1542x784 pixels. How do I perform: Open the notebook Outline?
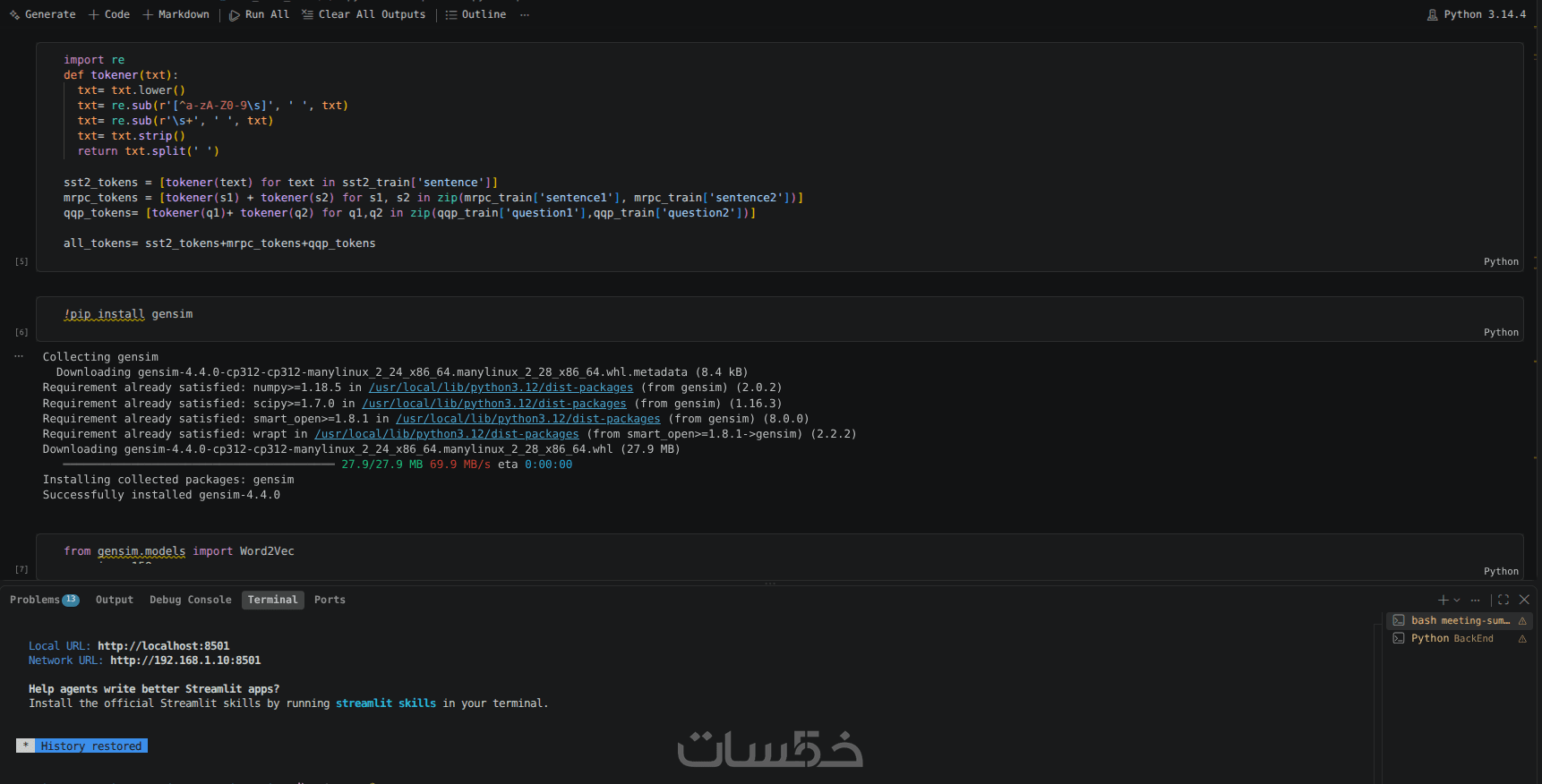[x=475, y=14]
